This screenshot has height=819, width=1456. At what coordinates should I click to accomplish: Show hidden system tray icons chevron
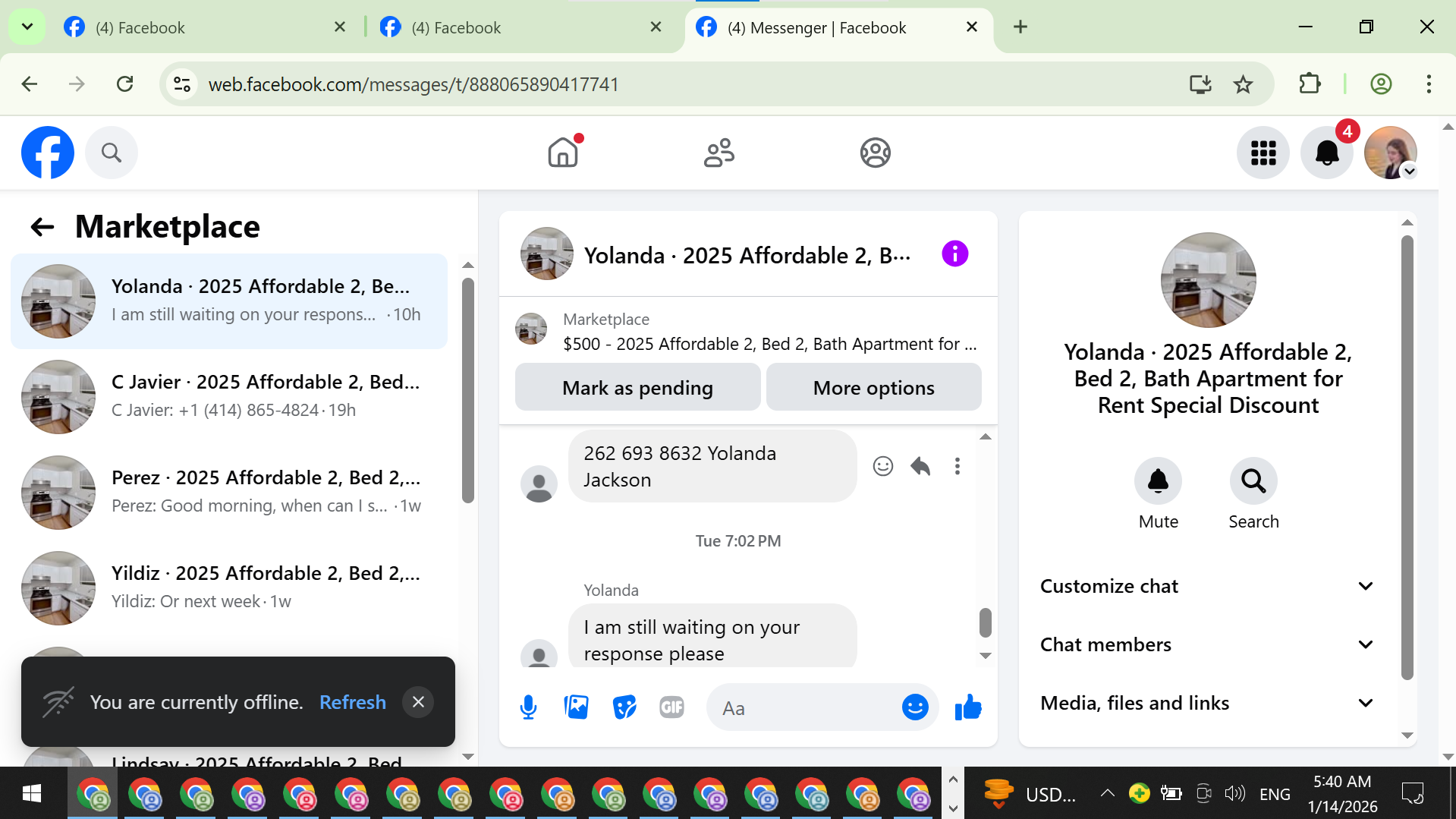click(x=1108, y=793)
